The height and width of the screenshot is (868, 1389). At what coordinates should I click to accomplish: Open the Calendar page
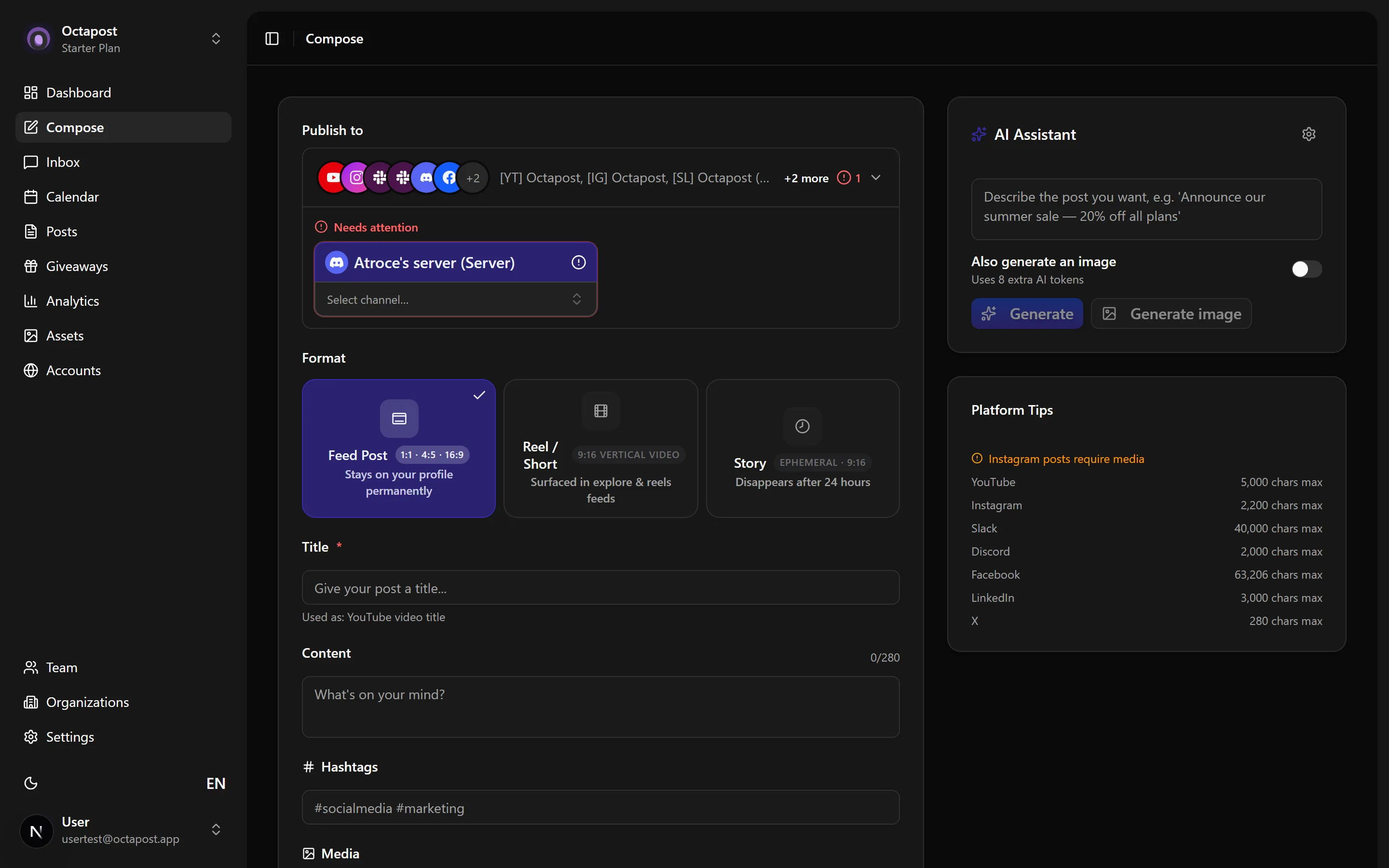click(x=123, y=197)
